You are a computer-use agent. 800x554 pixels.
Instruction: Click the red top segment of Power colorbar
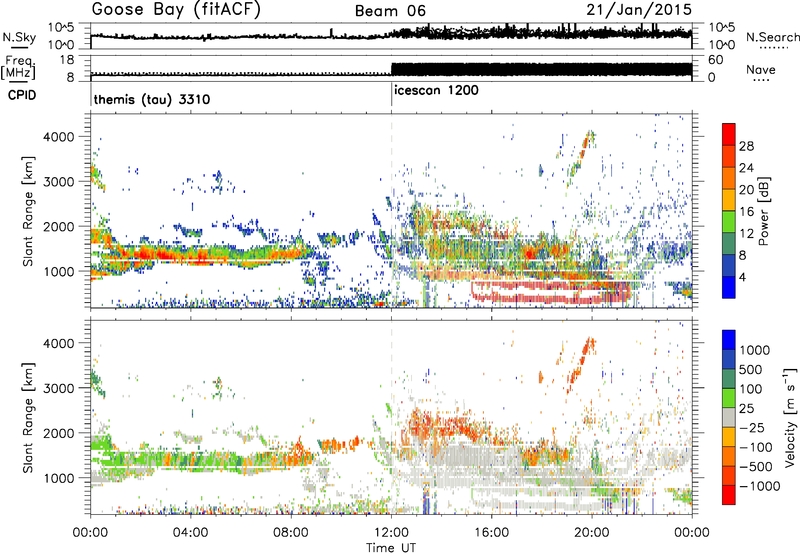tap(729, 134)
